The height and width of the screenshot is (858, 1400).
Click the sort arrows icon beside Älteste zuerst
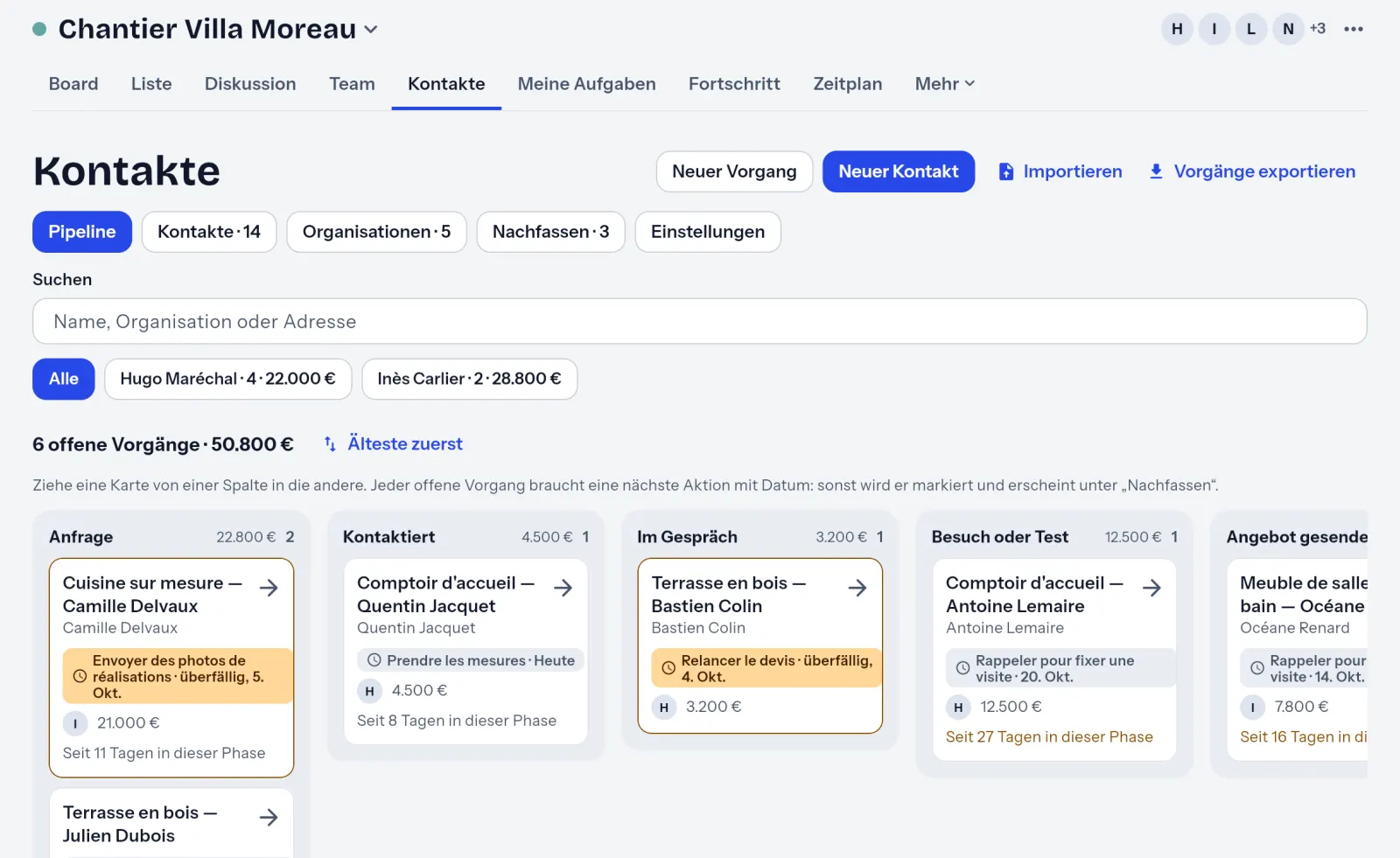pos(330,444)
